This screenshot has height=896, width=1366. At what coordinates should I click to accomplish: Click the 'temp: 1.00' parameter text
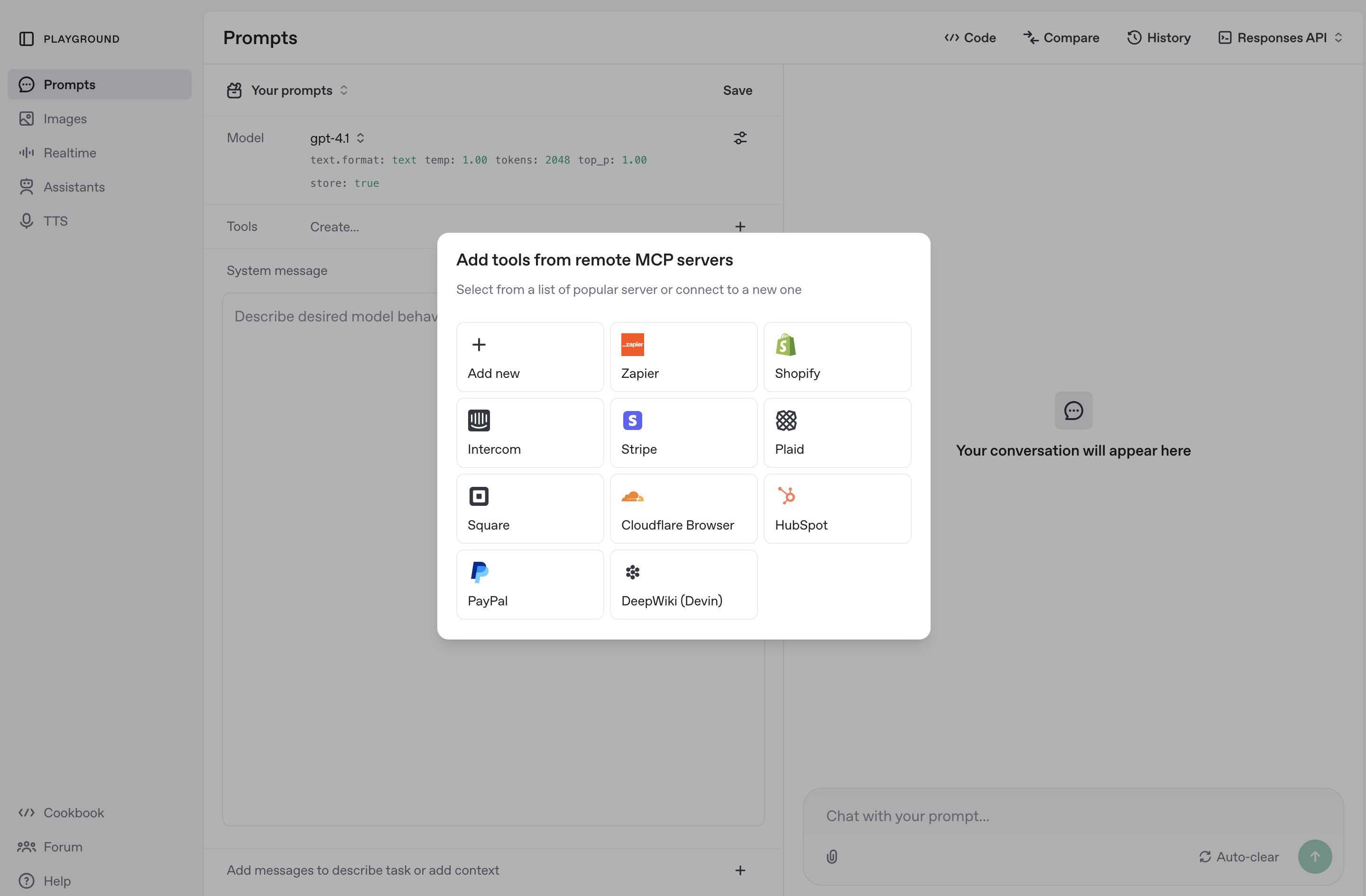[456, 160]
